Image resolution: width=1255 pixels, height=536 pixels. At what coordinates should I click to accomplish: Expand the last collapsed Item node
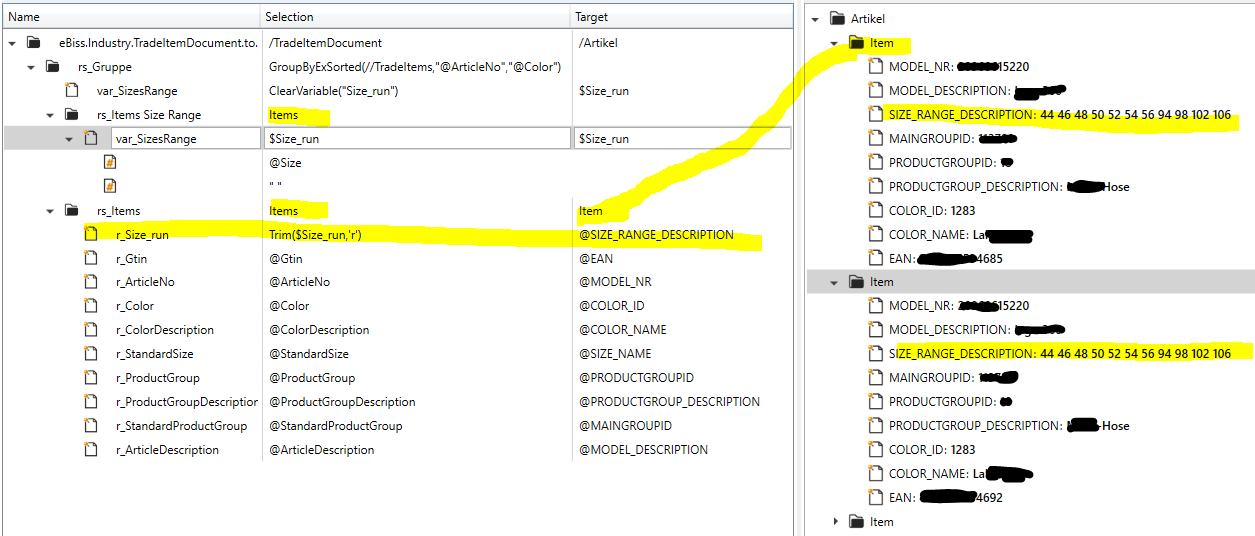[x=836, y=522]
